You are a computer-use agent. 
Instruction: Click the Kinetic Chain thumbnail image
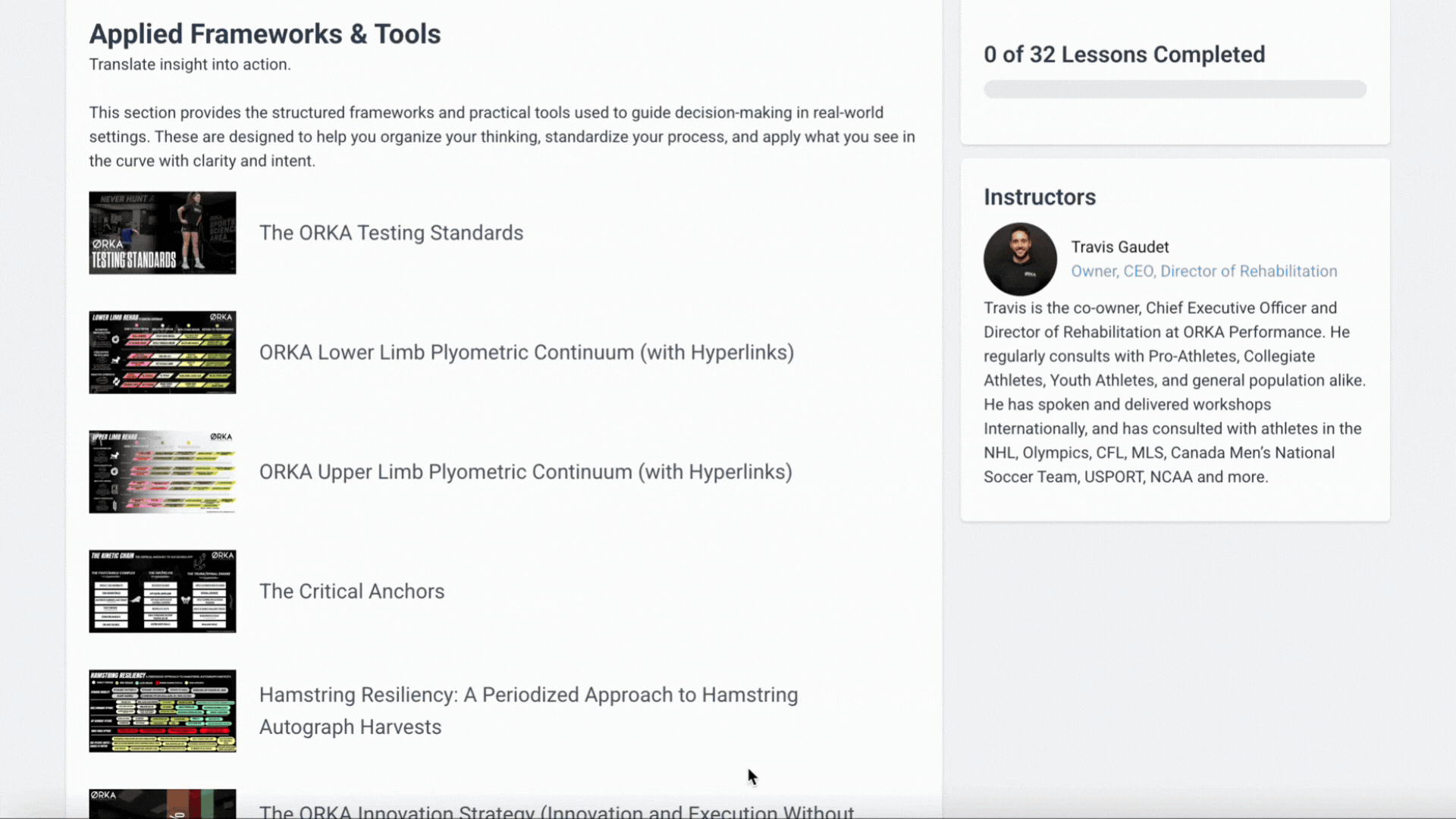point(162,591)
